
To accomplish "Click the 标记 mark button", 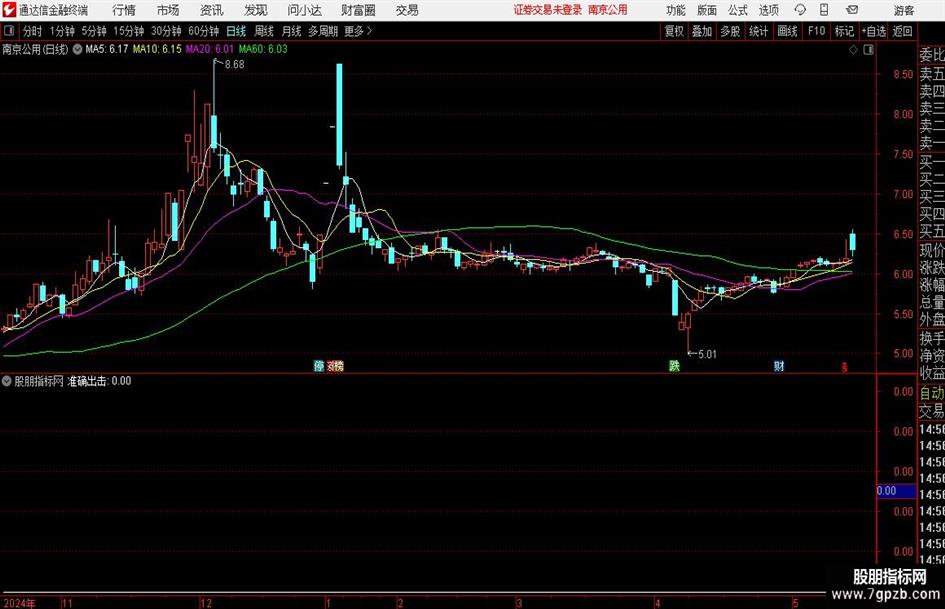I will [x=844, y=31].
